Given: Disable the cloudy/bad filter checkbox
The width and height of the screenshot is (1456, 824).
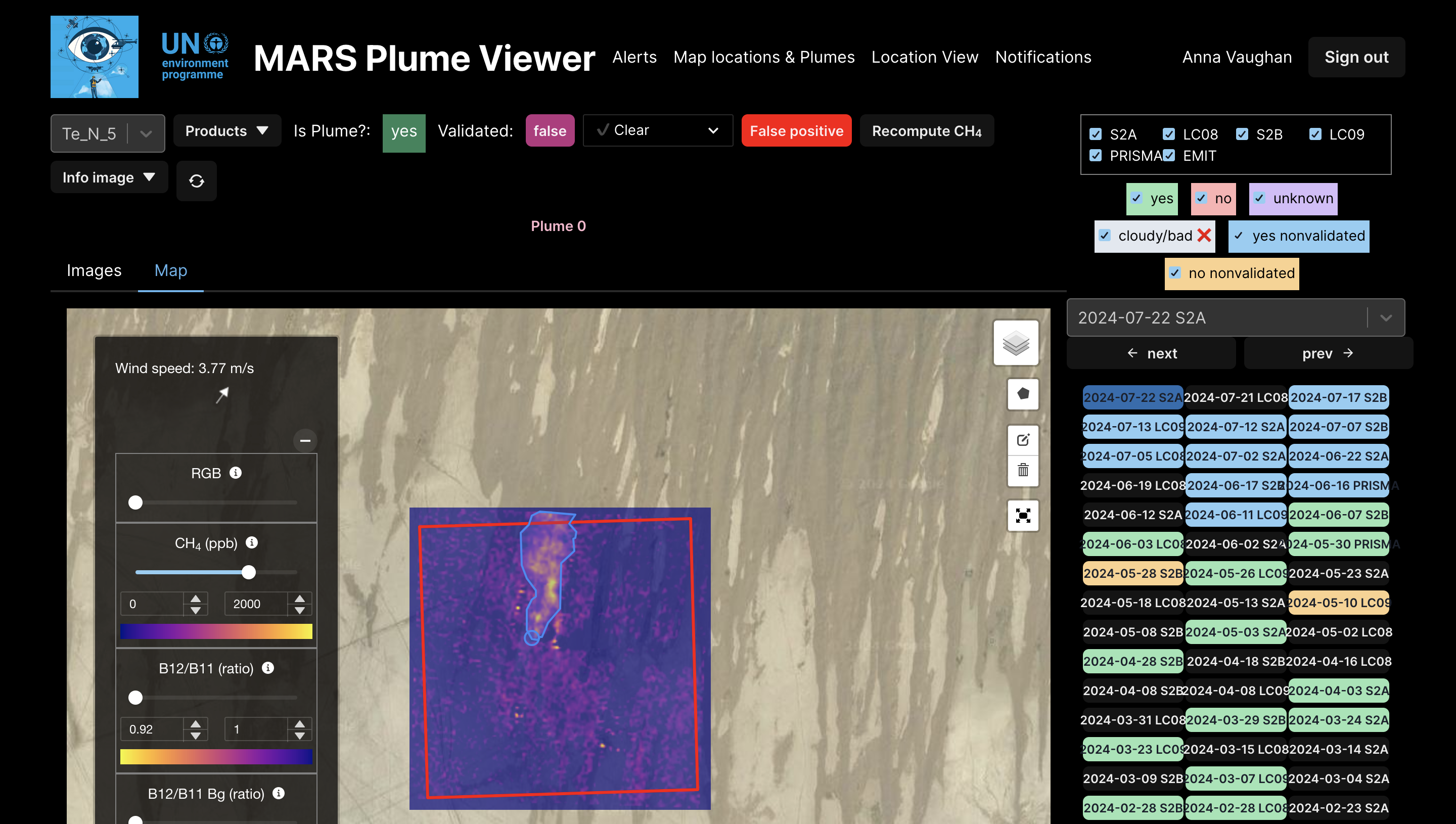Looking at the screenshot, I should click(1105, 236).
